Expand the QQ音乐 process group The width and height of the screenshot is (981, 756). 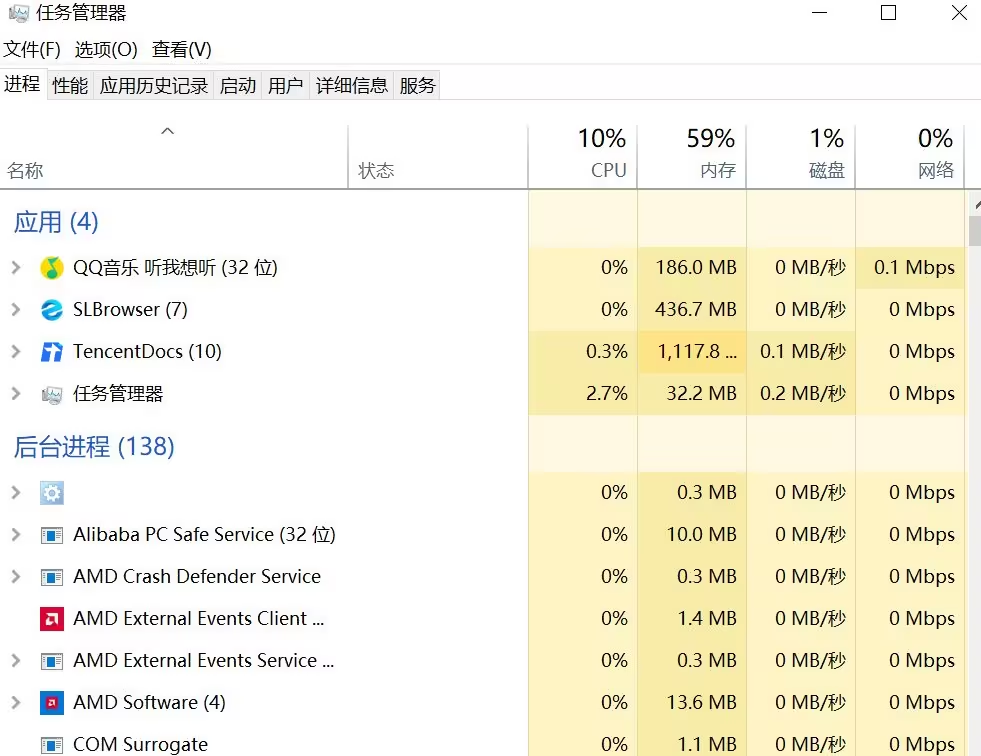15,268
